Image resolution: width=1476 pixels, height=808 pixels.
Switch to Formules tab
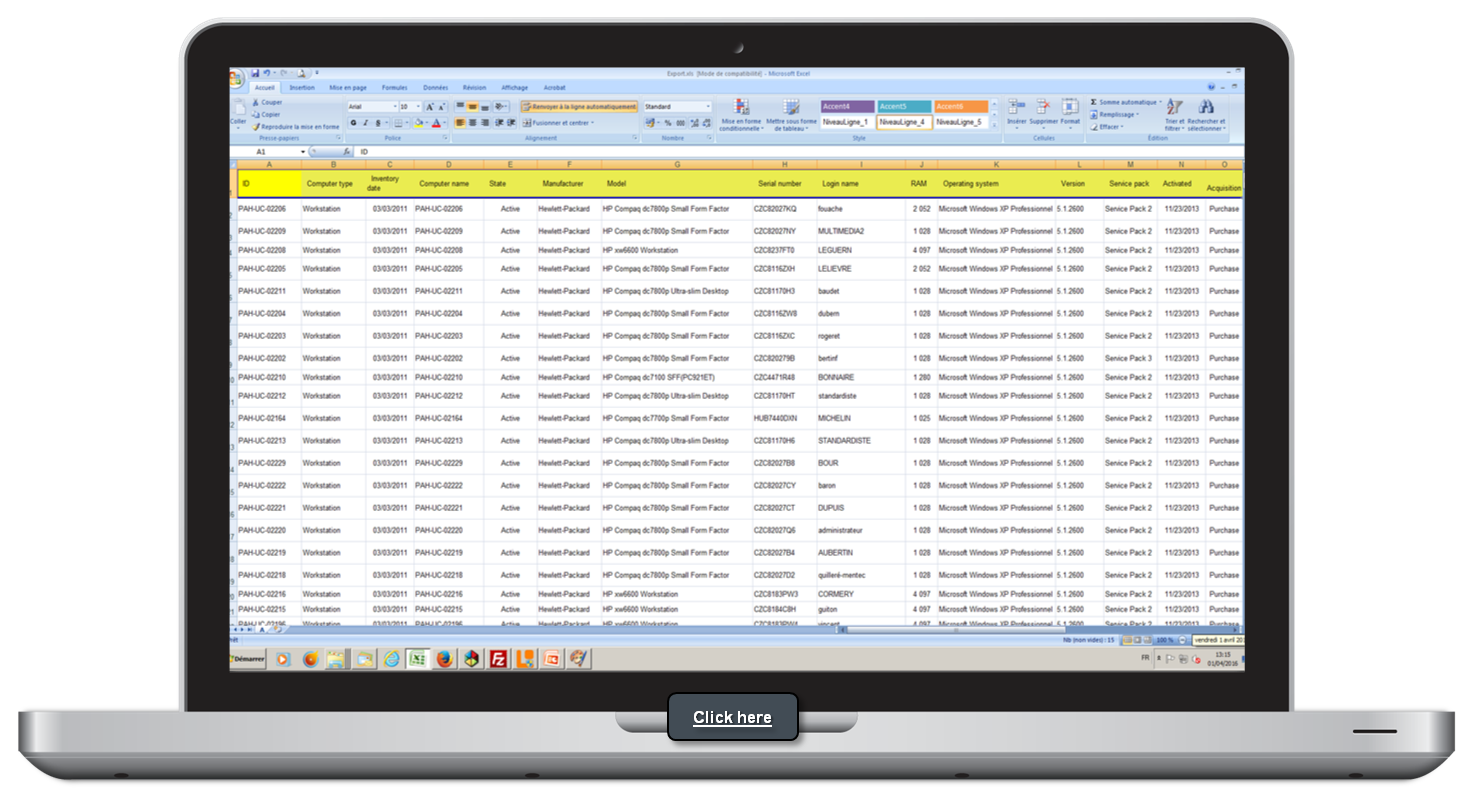[395, 87]
